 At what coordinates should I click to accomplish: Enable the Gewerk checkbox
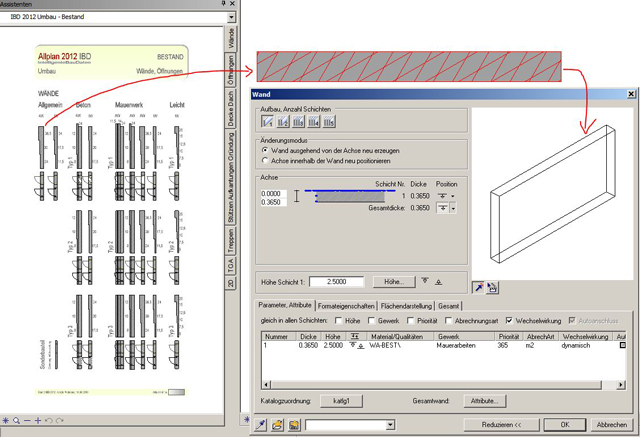tap(371, 320)
